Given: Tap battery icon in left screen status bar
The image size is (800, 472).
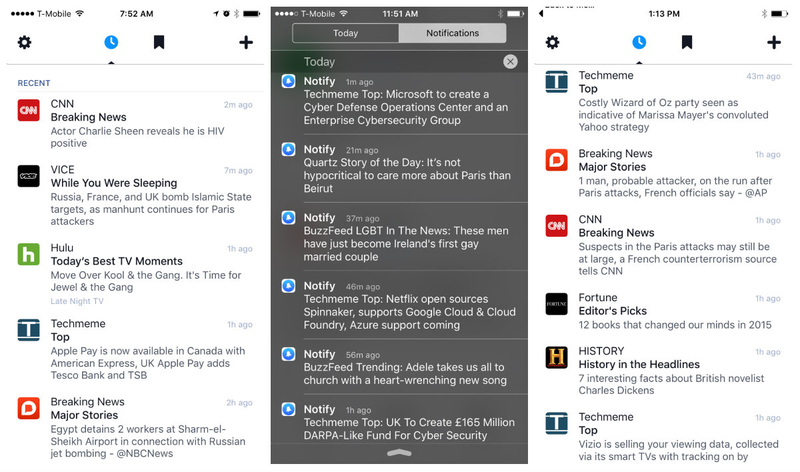Looking at the screenshot, I should pos(252,14).
